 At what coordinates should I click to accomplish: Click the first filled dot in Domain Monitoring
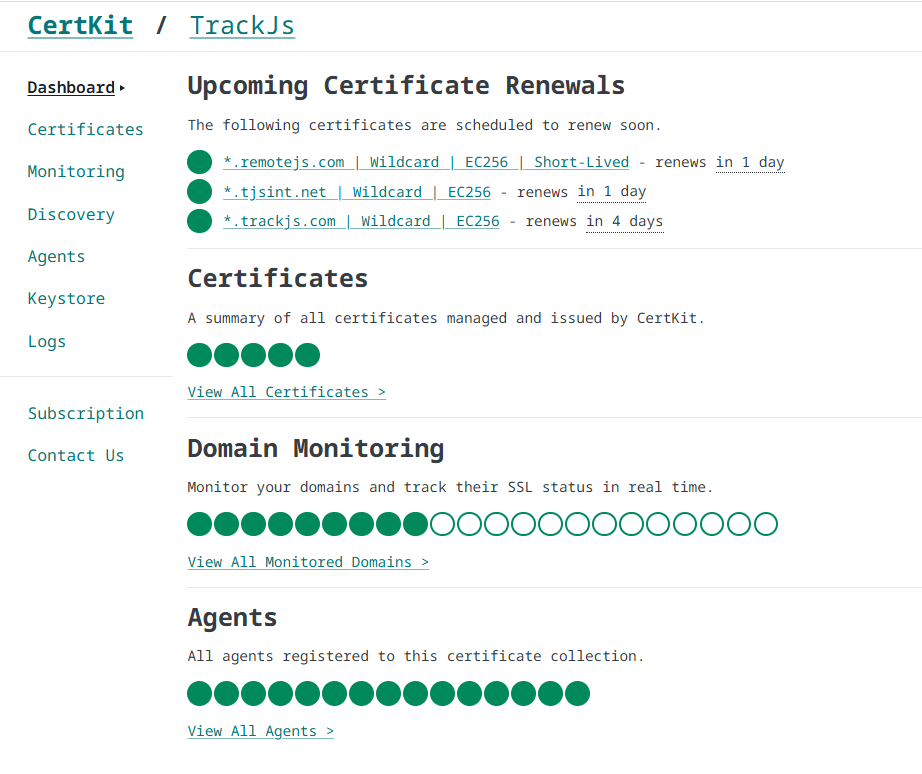(199, 524)
